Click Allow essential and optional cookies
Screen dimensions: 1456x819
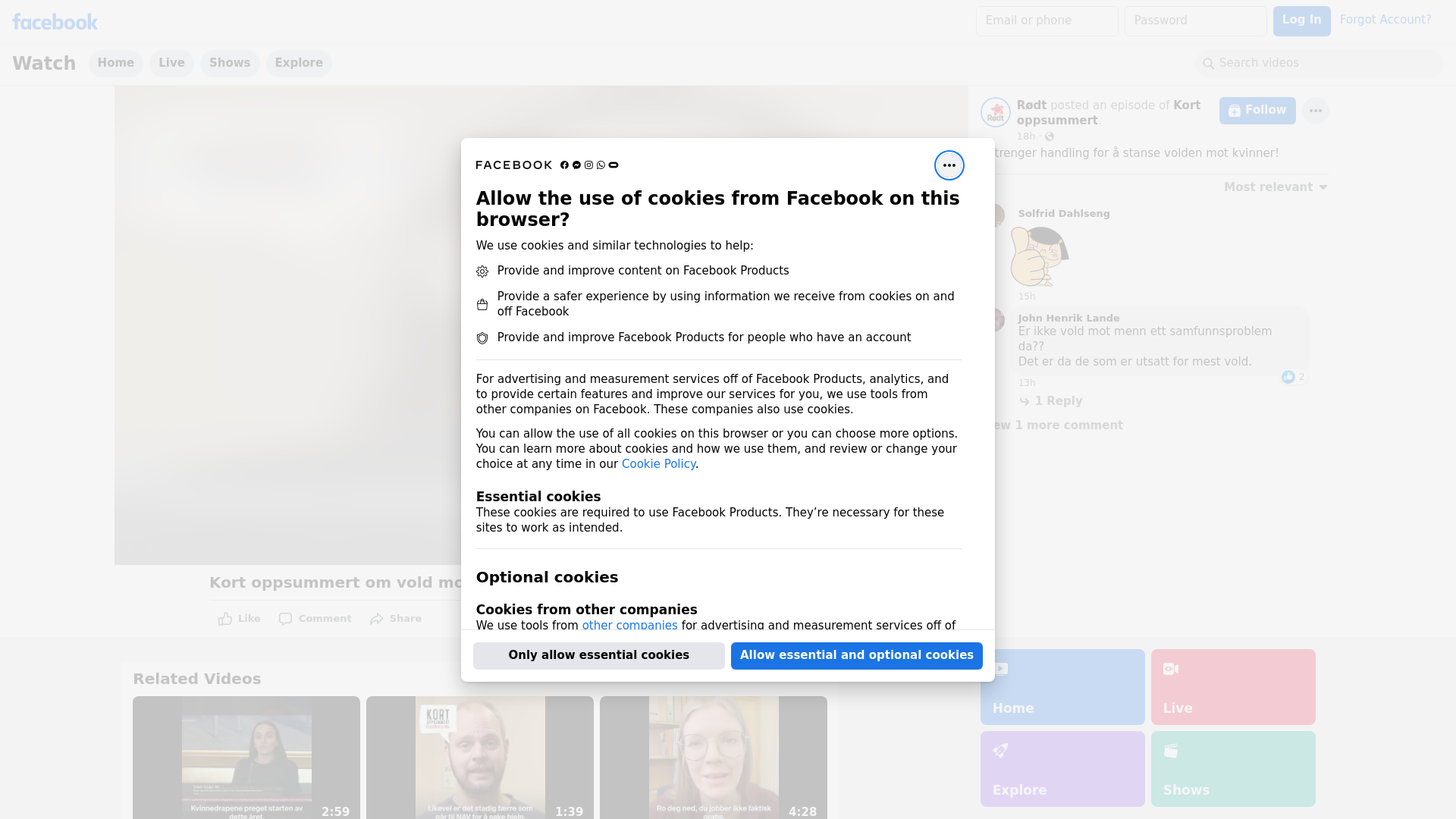[856, 655]
